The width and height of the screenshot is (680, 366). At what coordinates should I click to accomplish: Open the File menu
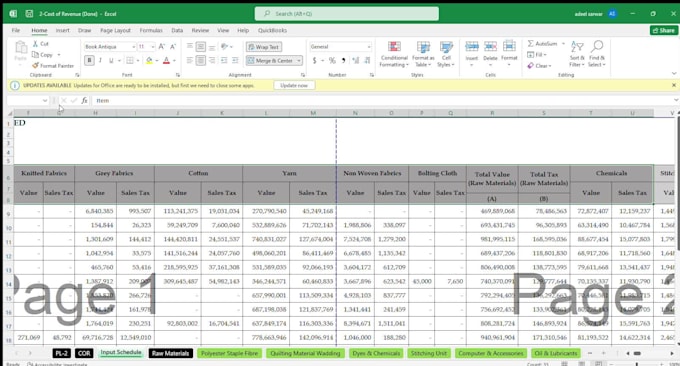(16, 30)
